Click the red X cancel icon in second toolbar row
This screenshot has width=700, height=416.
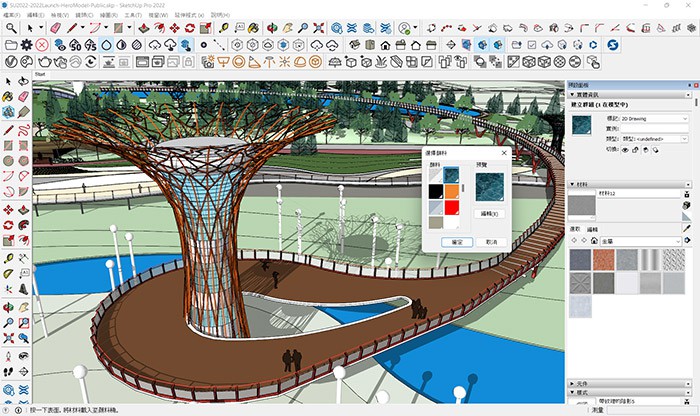tap(43, 45)
